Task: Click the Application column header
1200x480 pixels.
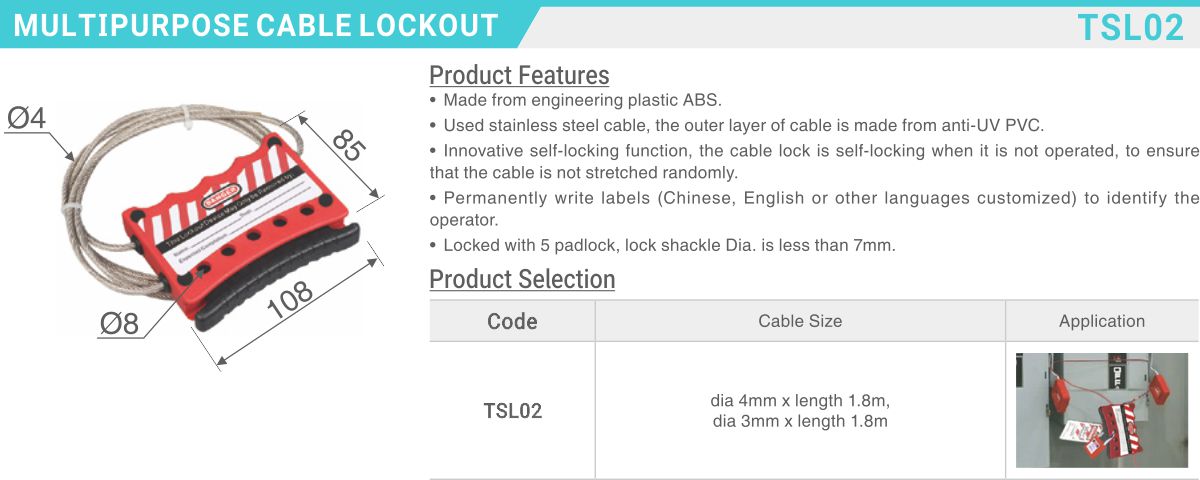Action: [x=1102, y=321]
